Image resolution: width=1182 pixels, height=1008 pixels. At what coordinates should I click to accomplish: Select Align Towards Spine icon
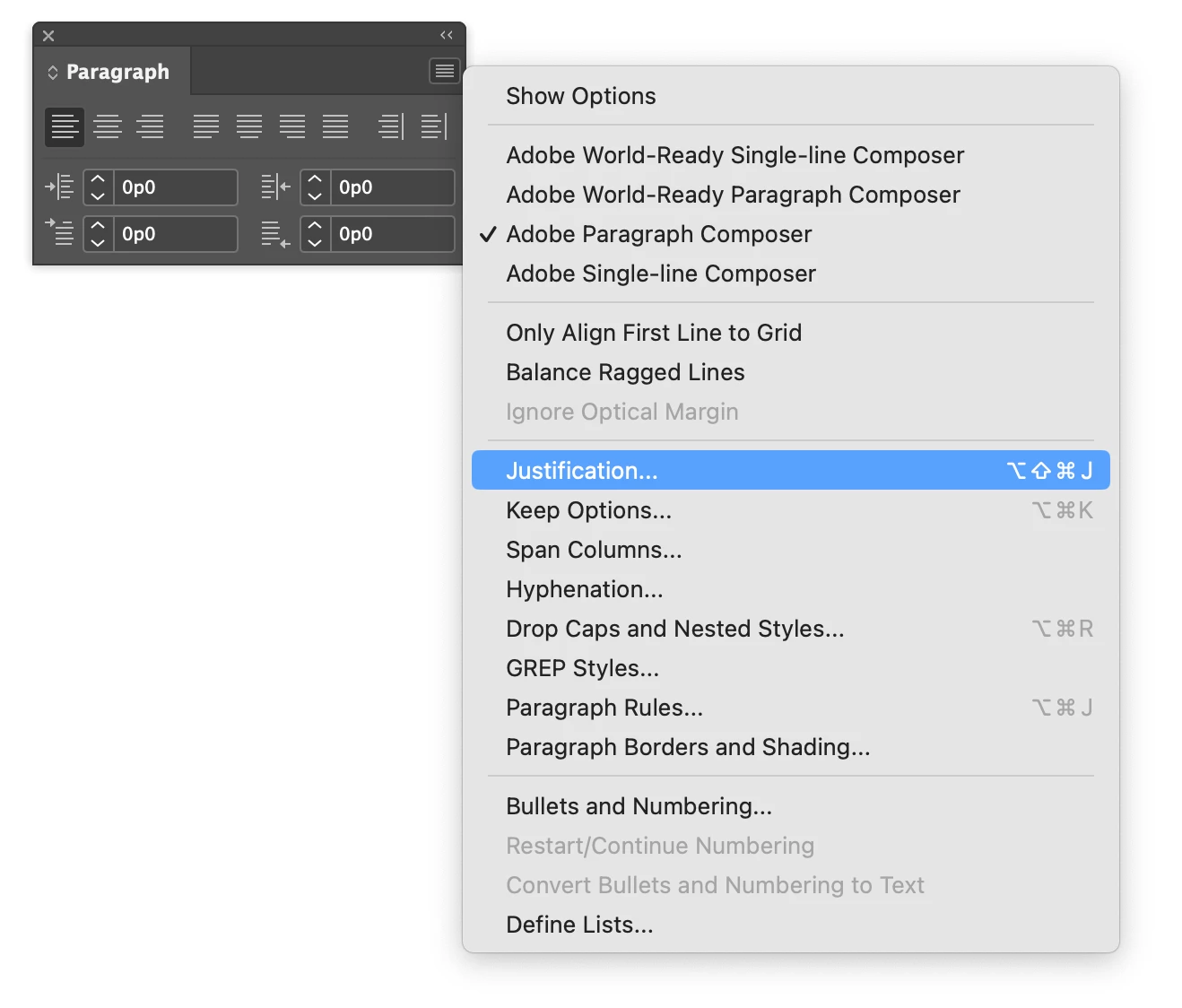391,127
